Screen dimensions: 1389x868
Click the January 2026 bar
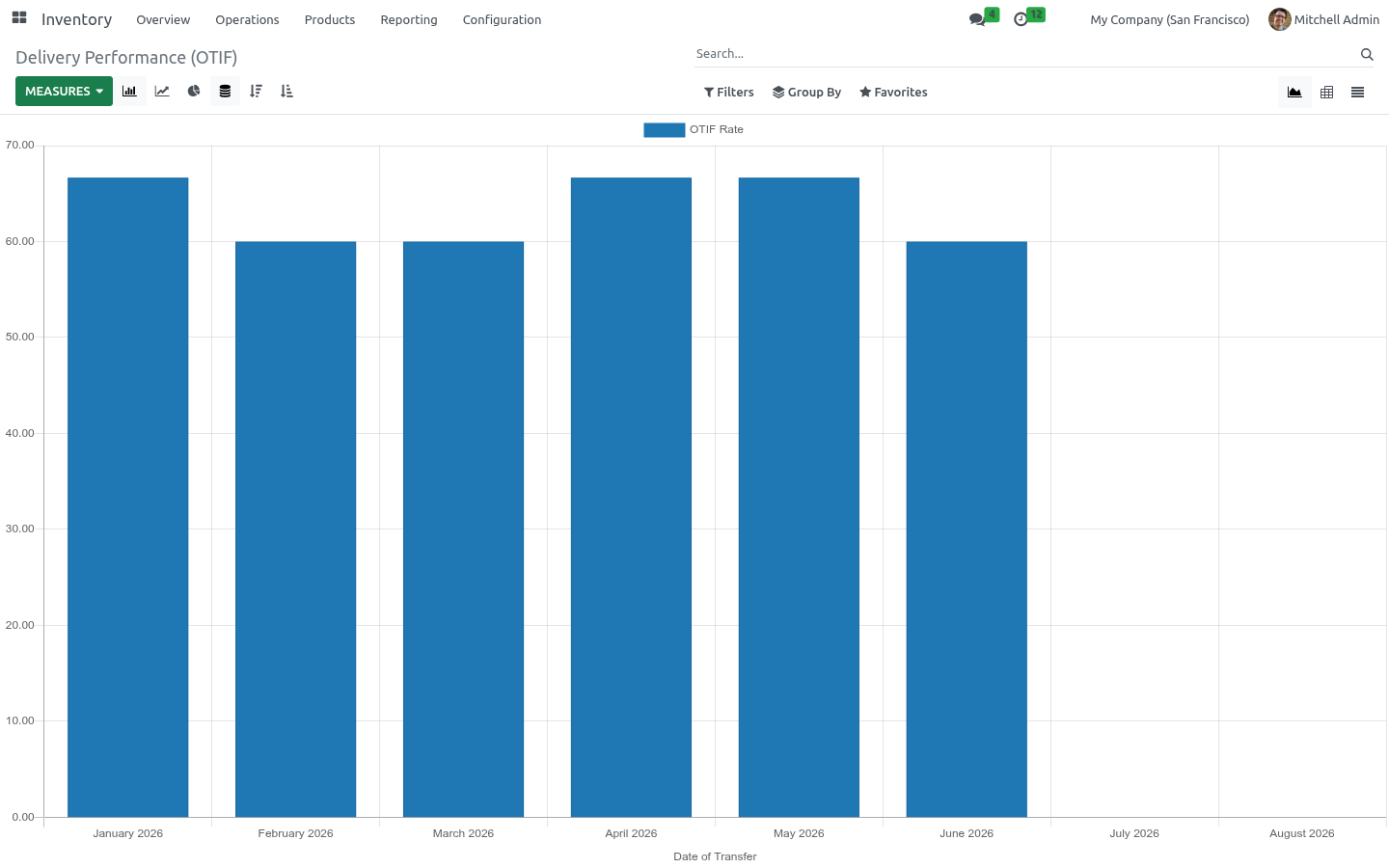128,497
